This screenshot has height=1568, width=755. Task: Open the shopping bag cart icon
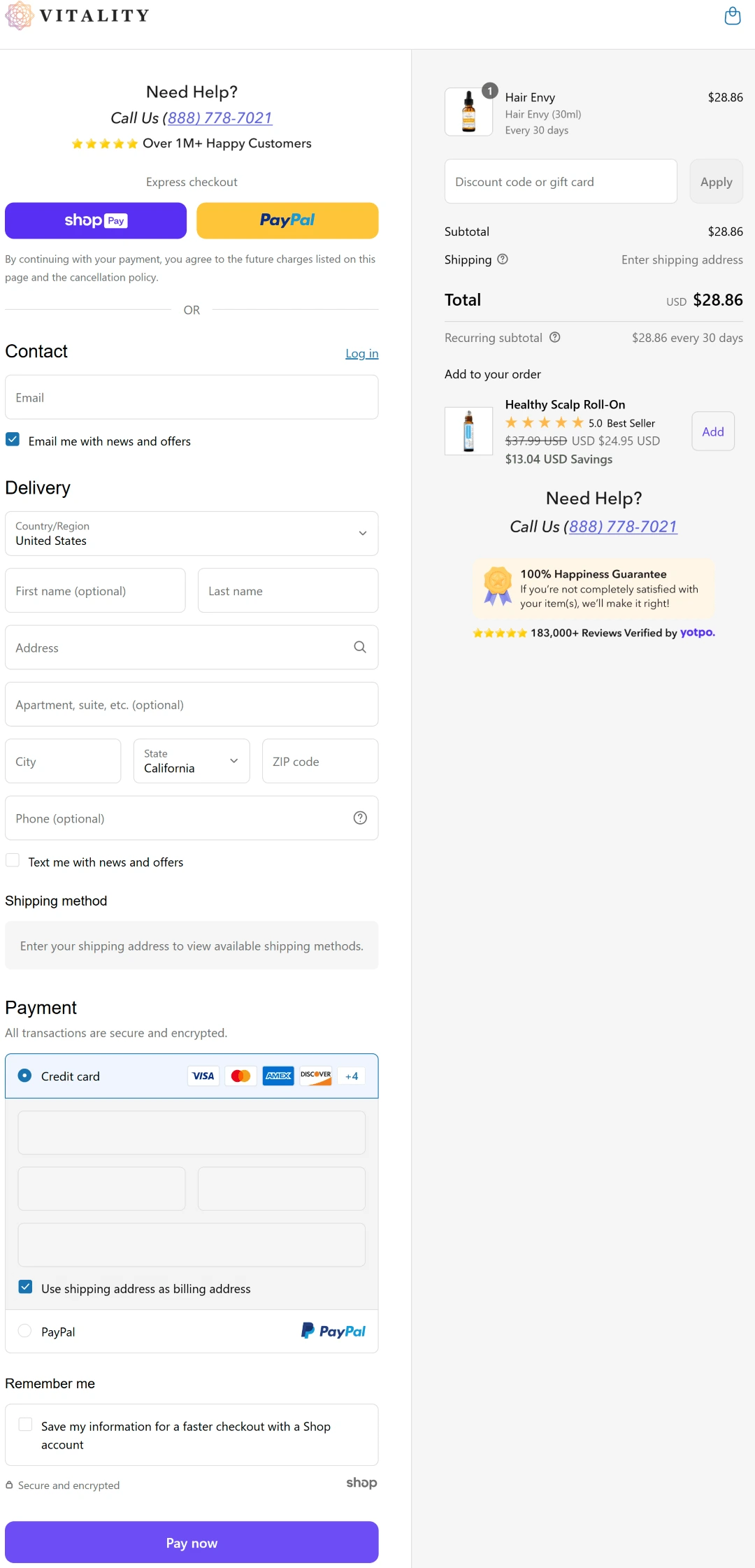click(x=732, y=16)
